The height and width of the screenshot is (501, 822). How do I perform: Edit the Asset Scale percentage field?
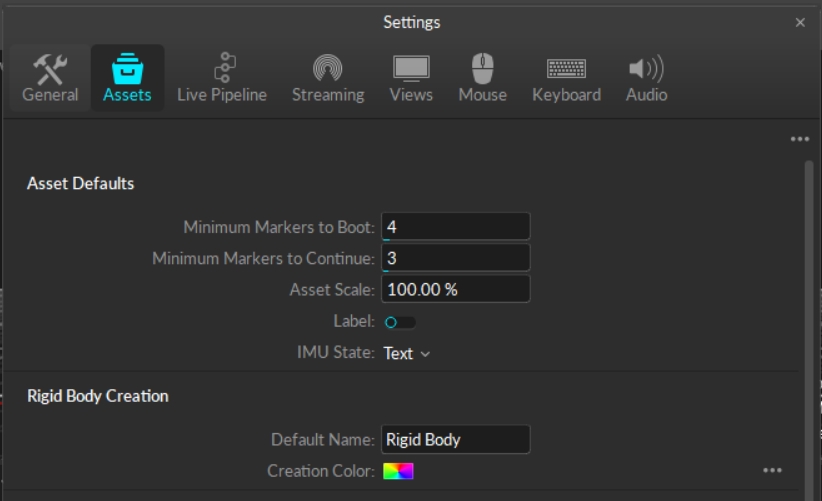coord(455,290)
